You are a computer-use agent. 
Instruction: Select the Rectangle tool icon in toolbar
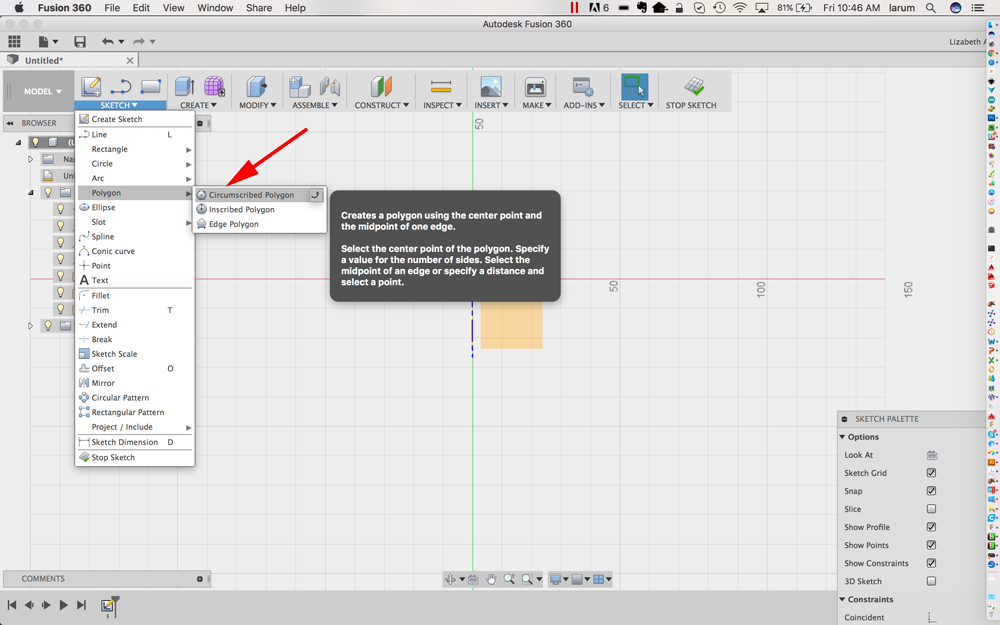pos(151,87)
